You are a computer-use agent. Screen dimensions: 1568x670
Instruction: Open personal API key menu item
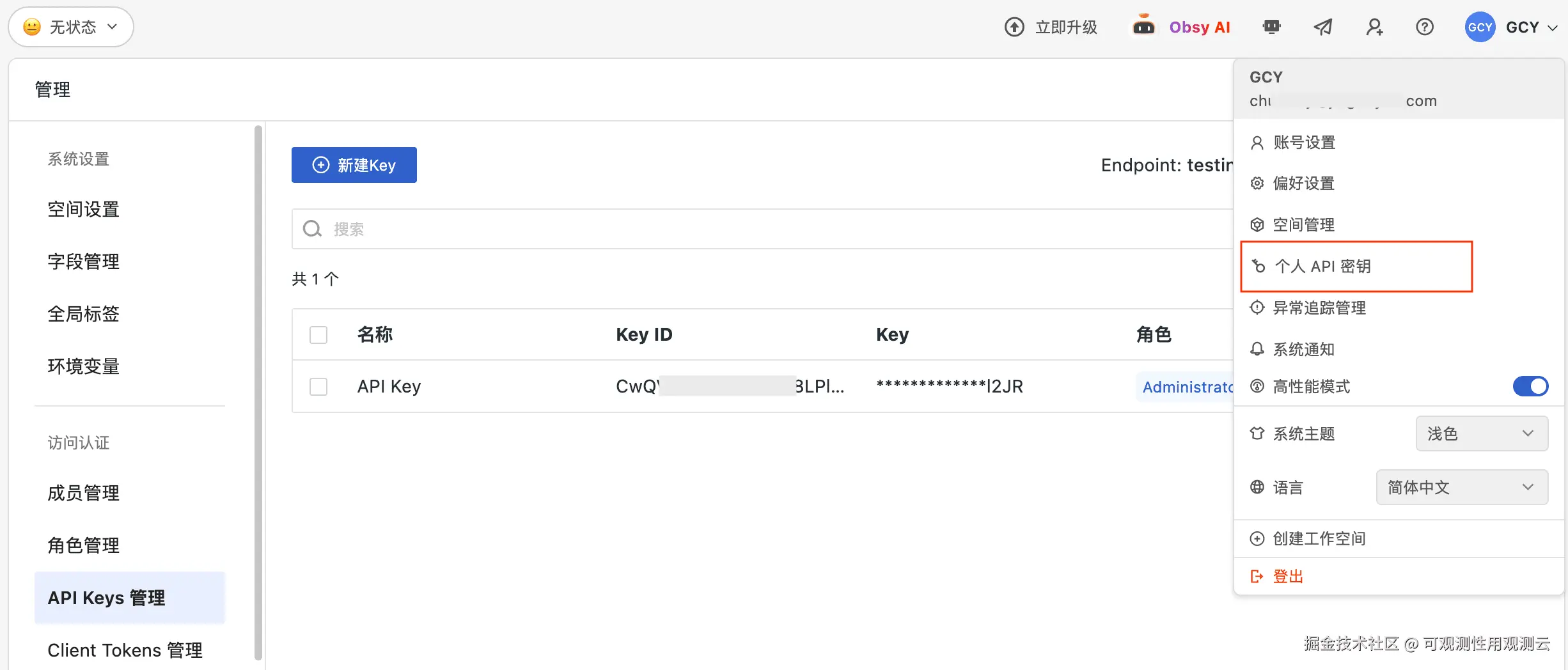tap(1322, 267)
